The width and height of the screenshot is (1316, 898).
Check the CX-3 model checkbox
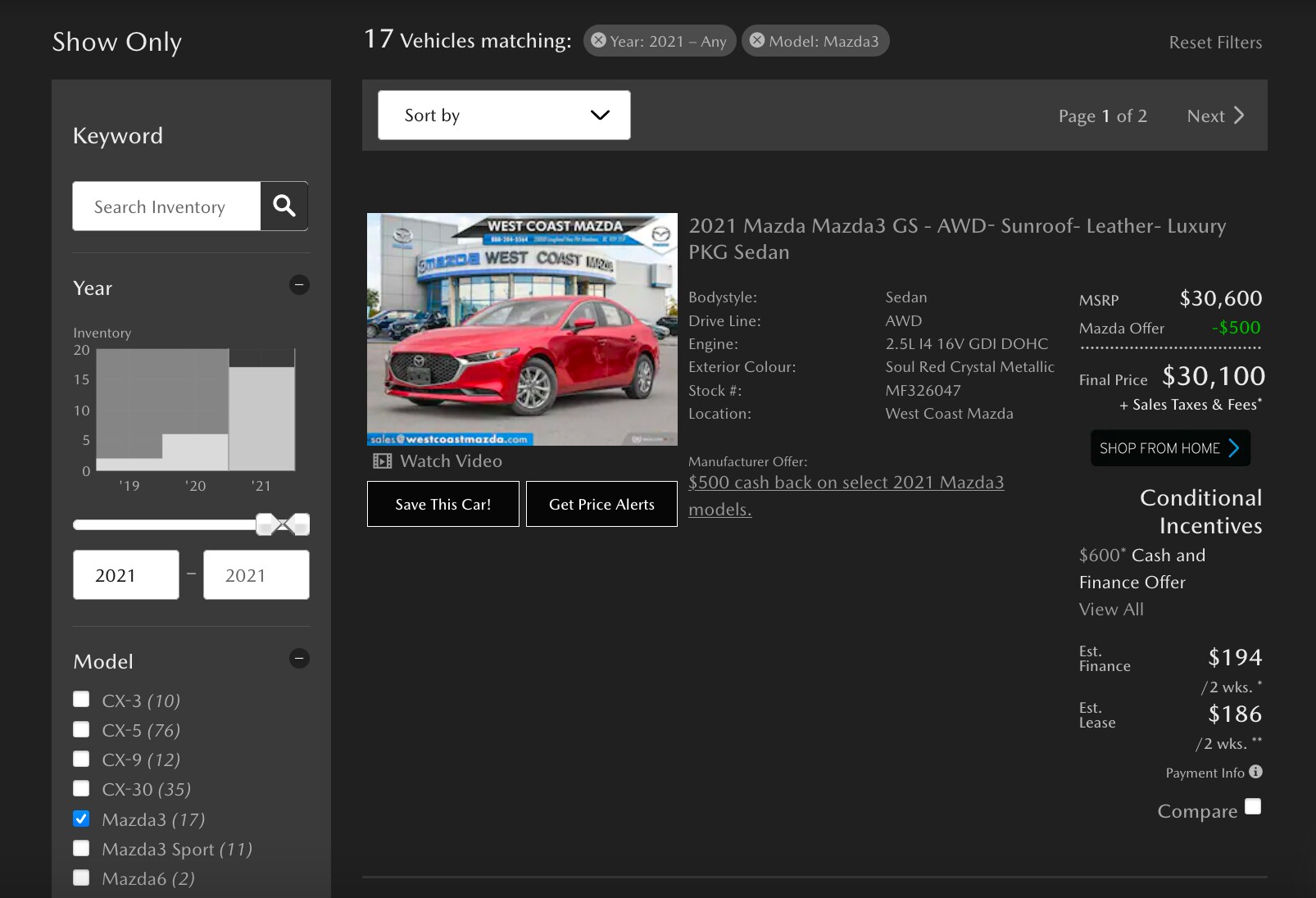pos(81,699)
